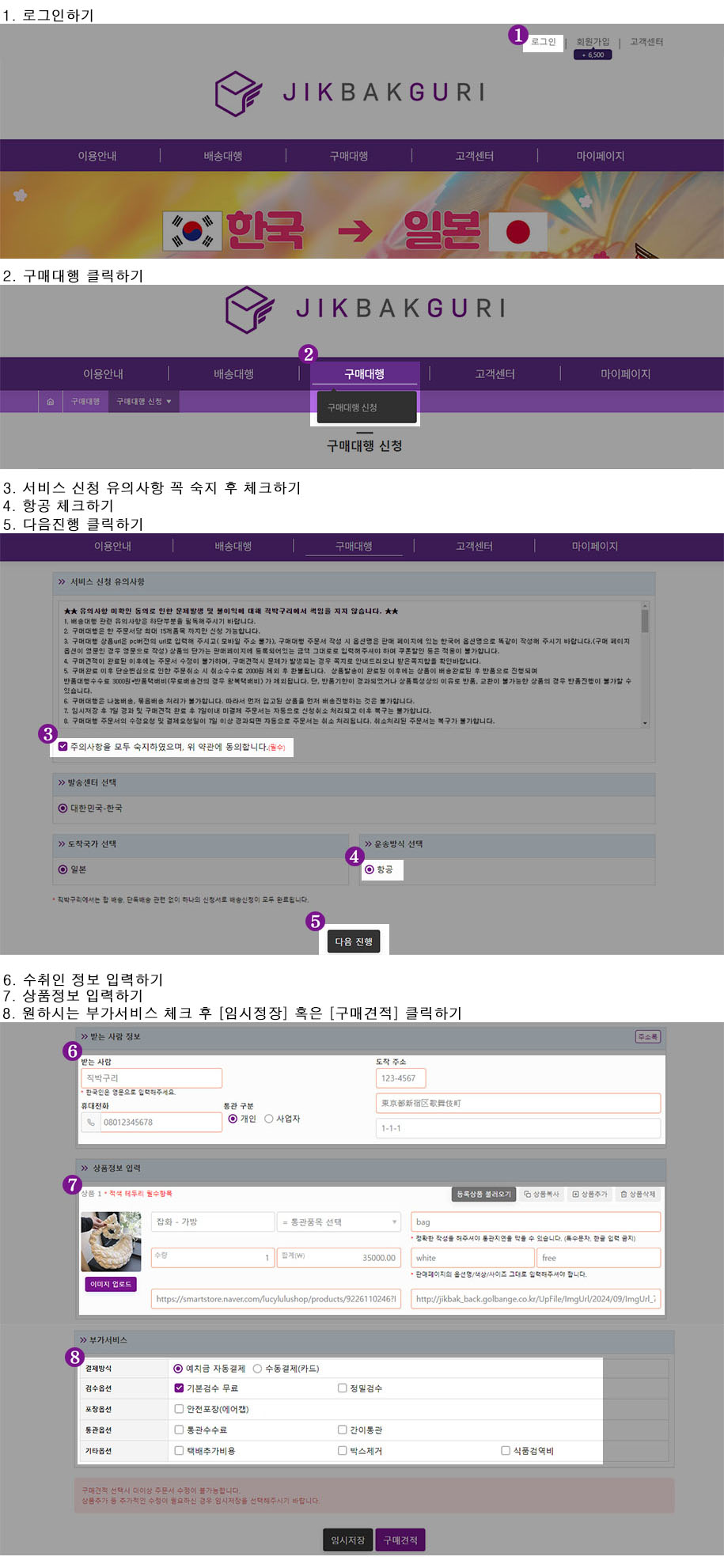Click the product bag thumbnail image

coord(111,1242)
